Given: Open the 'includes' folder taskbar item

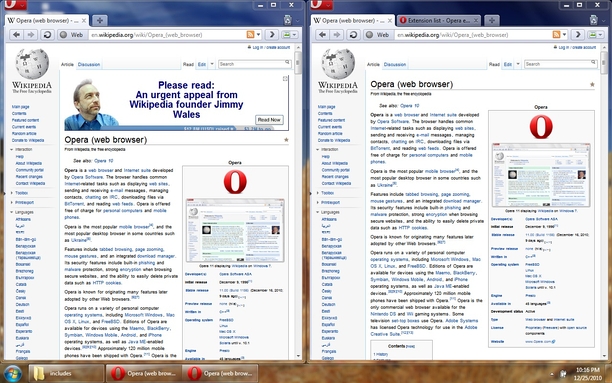Looking at the screenshot, I should click(66, 374).
